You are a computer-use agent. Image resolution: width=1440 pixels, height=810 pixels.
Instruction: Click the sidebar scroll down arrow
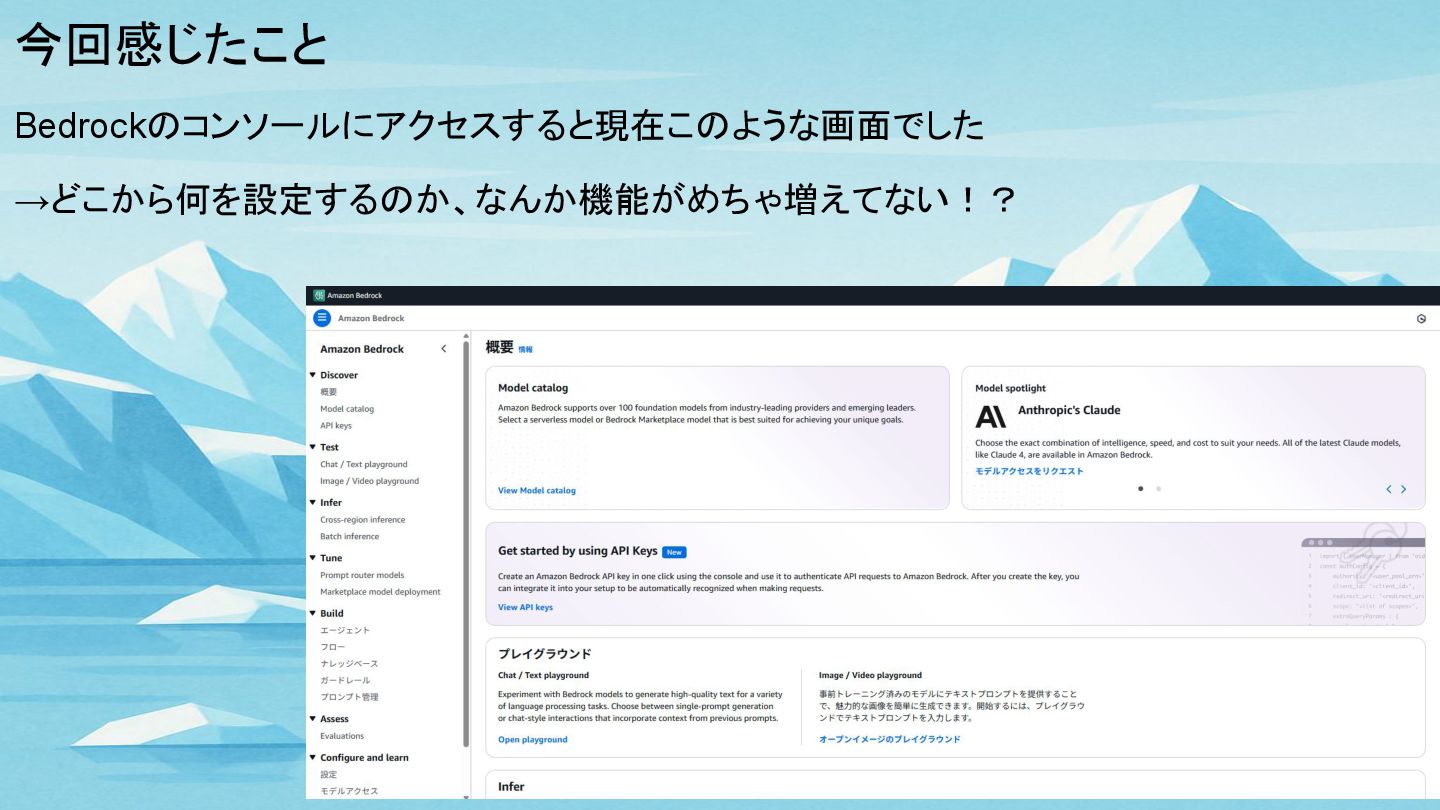coord(466,797)
